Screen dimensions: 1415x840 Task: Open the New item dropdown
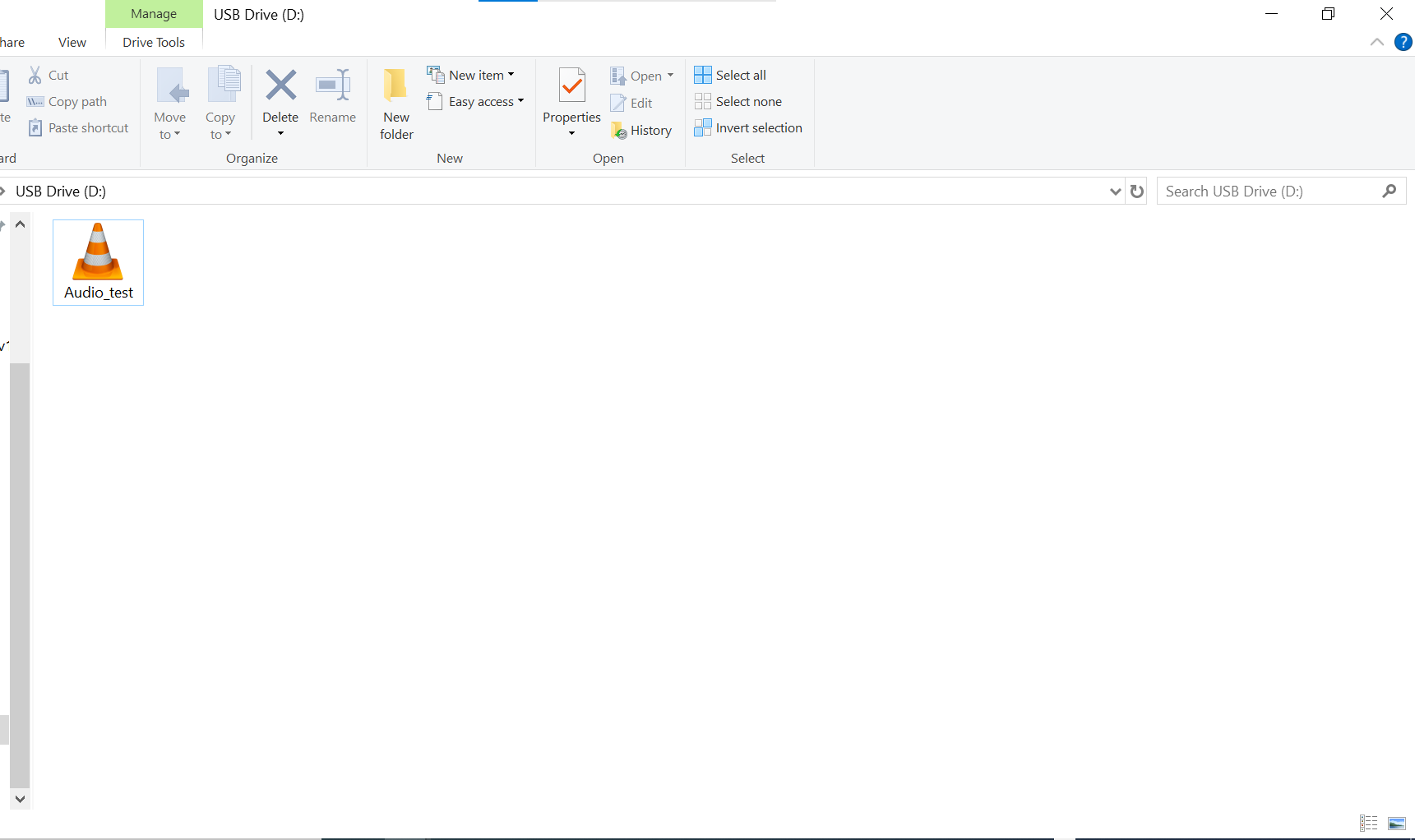471,75
